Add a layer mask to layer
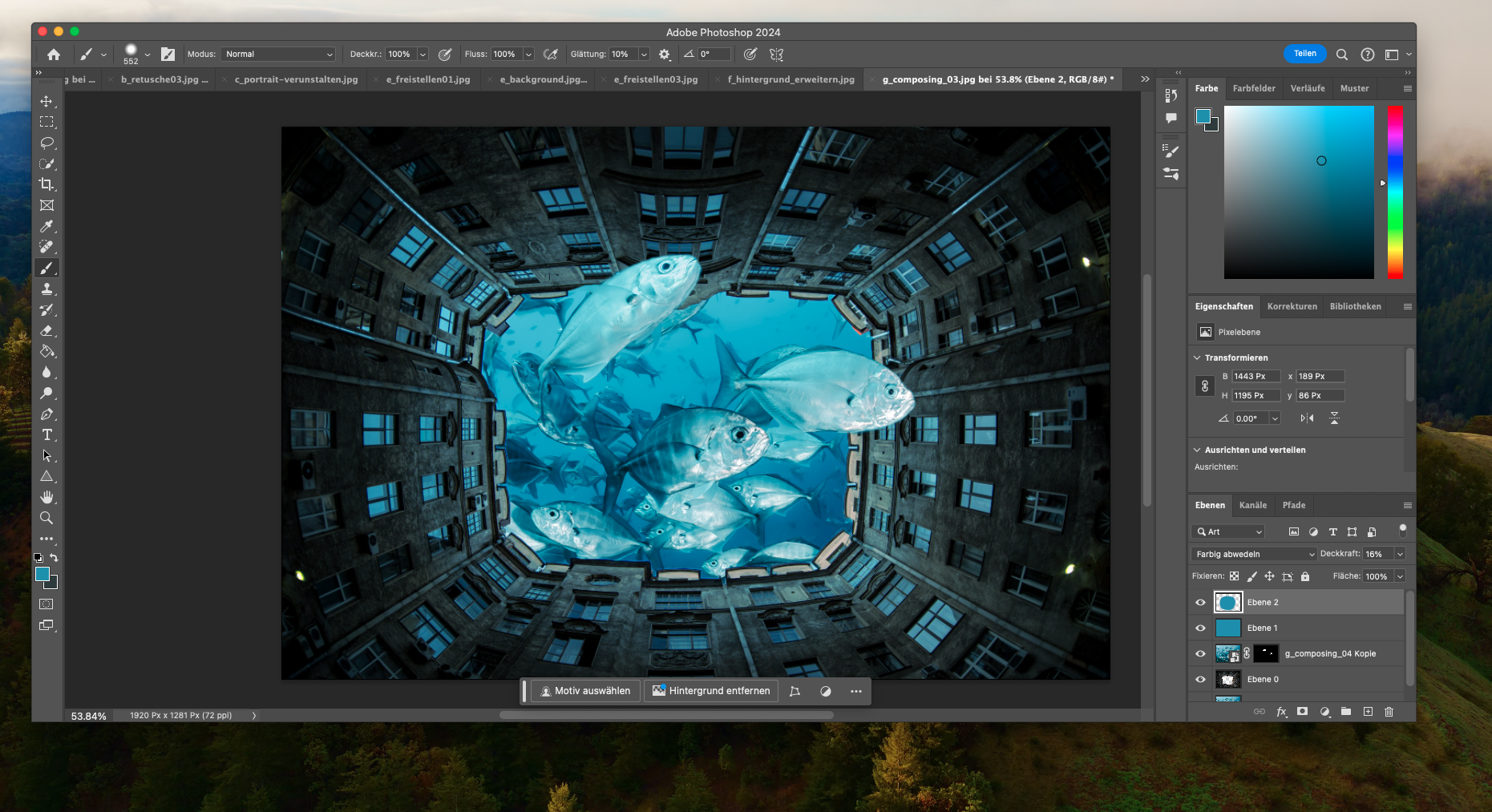Image resolution: width=1492 pixels, height=812 pixels. coord(1303,712)
